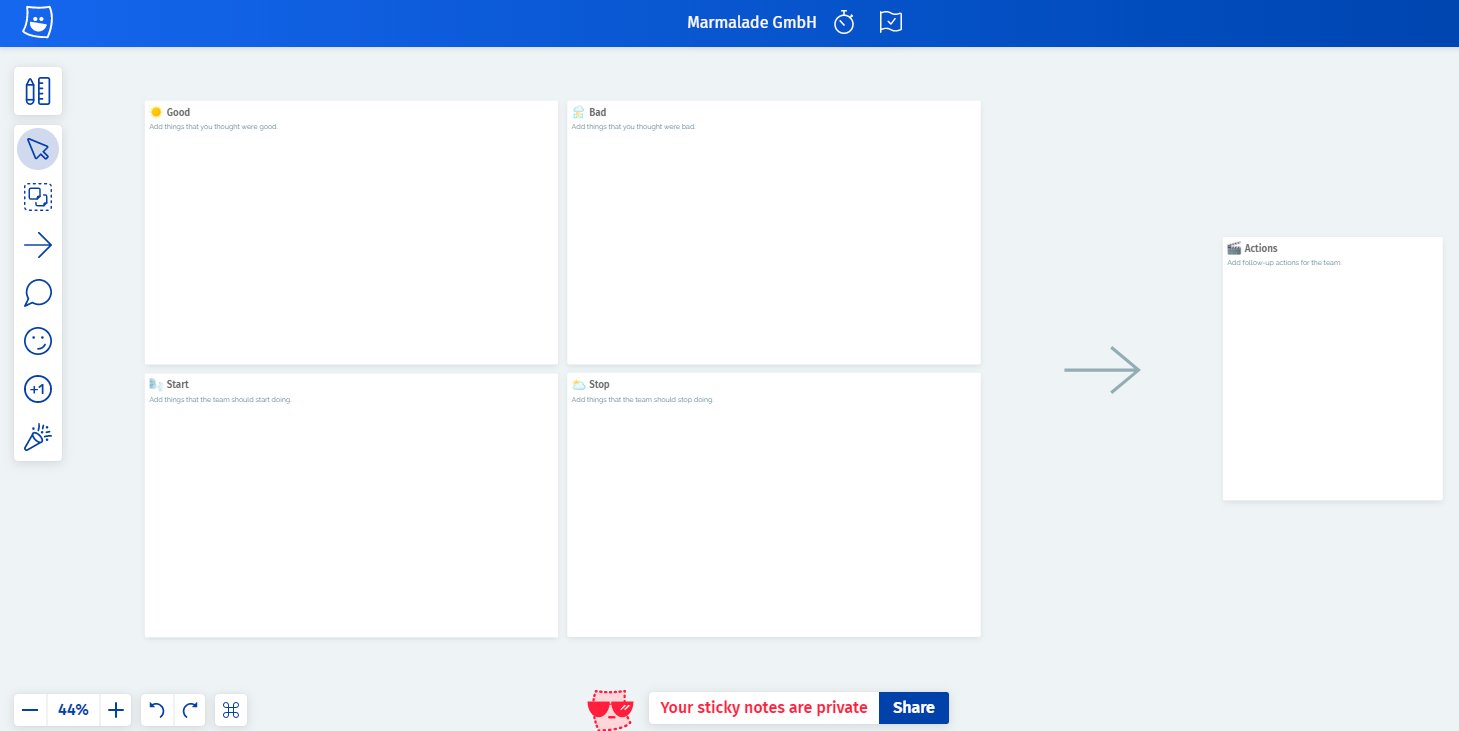Select the Actions column heading
This screenshot has width=1459, height=731.
(x=1261, y=248)
